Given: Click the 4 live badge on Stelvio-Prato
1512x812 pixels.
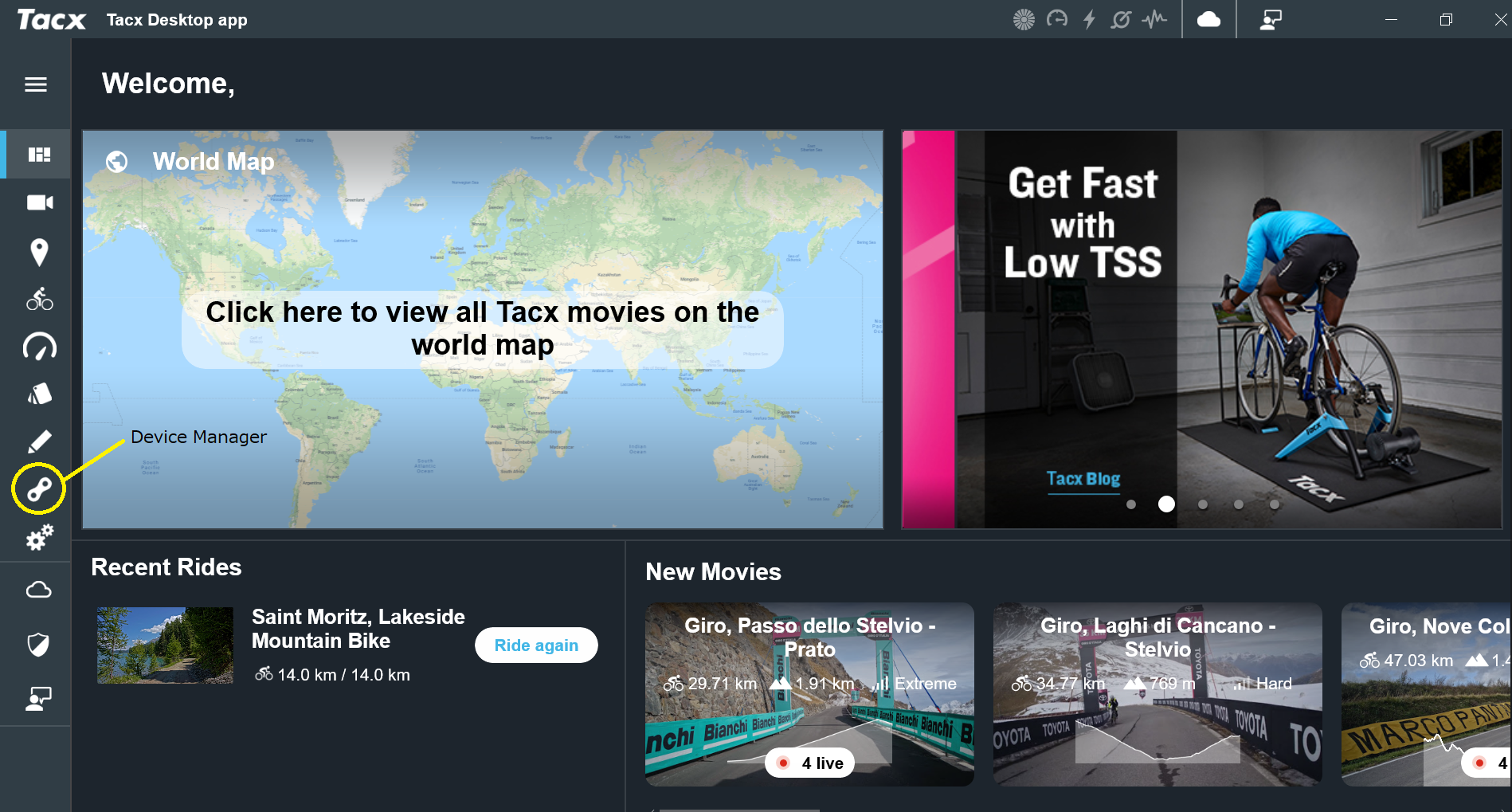Looking at the screenshot, I should click(810, 763).
